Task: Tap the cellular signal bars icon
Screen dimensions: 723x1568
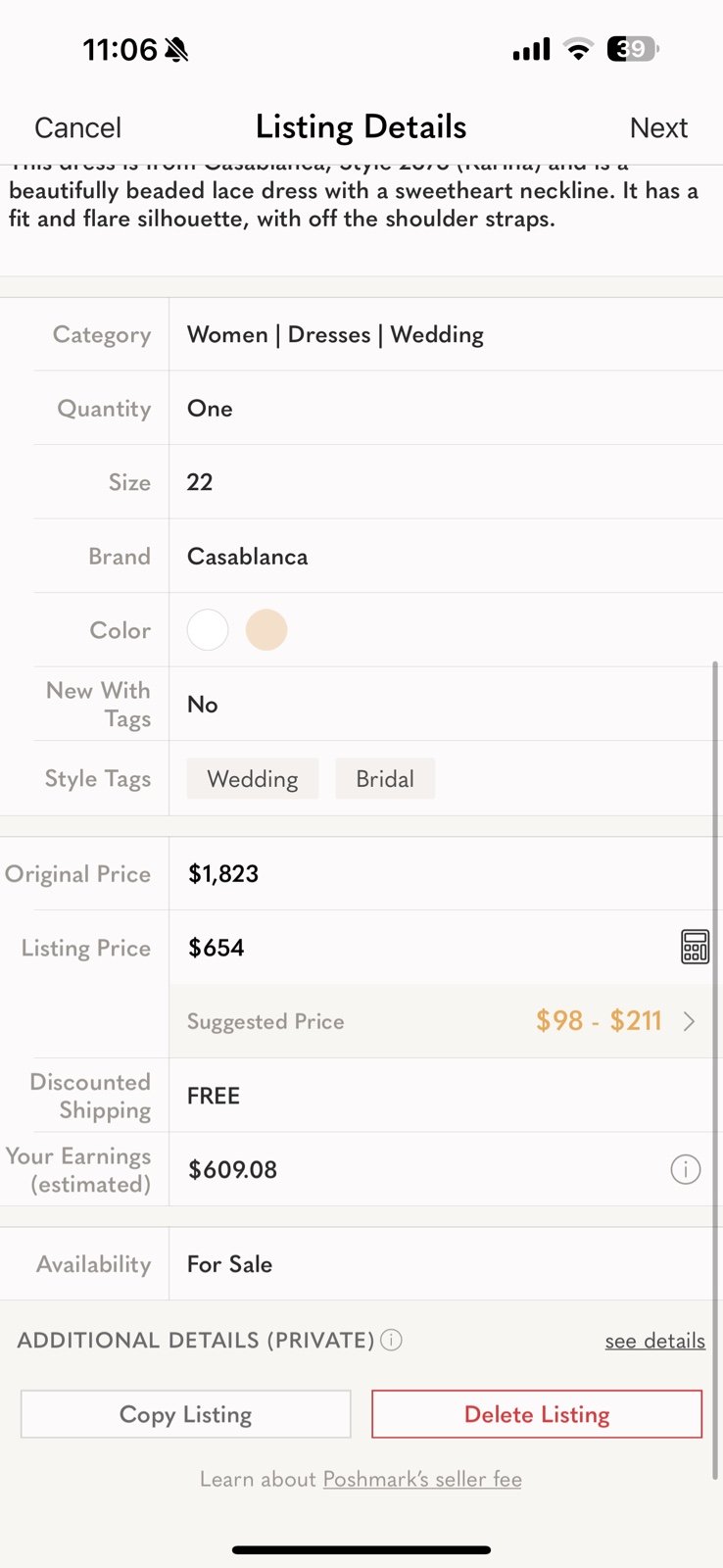Action: point(532,50)
